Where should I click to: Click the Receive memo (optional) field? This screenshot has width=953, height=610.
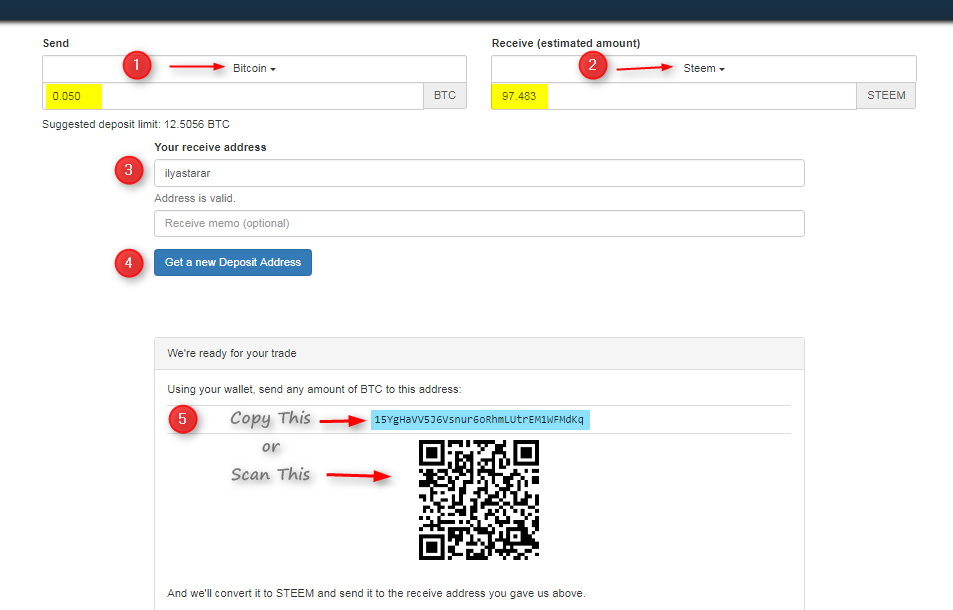(479, 224)
